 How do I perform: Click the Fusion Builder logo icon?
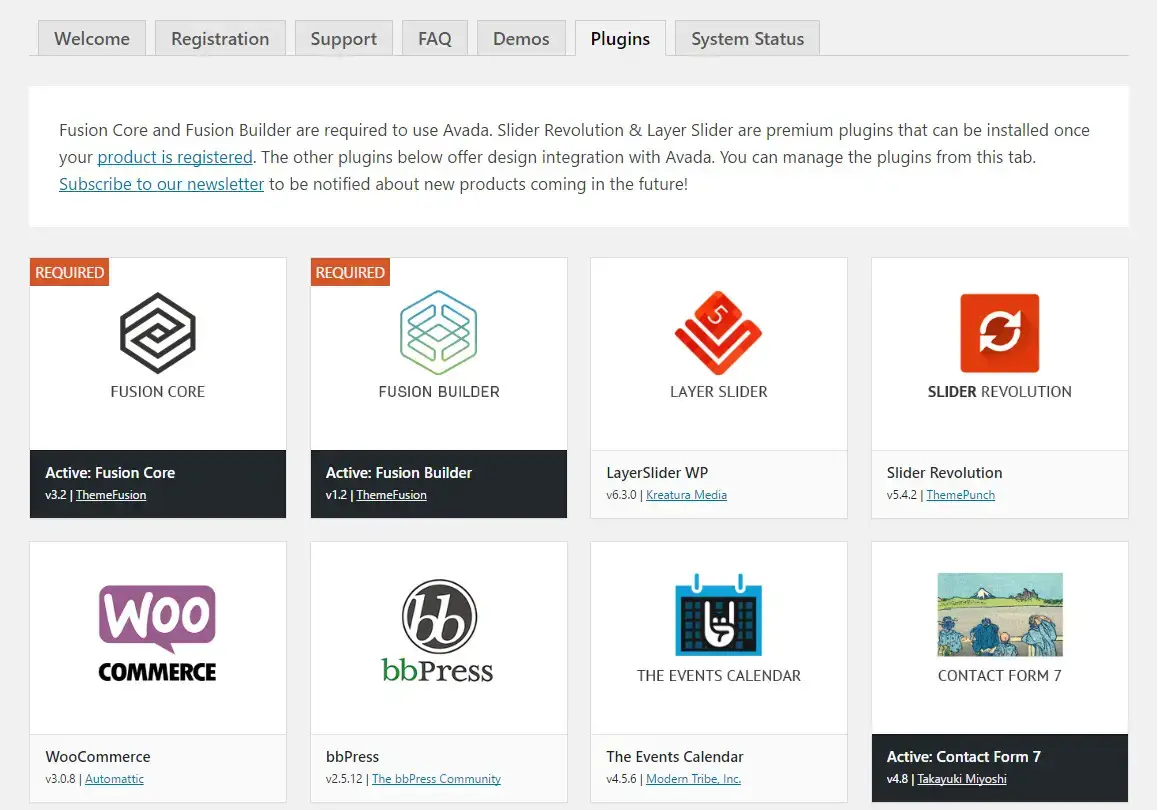pyautogui.click(x=438, y=333)
